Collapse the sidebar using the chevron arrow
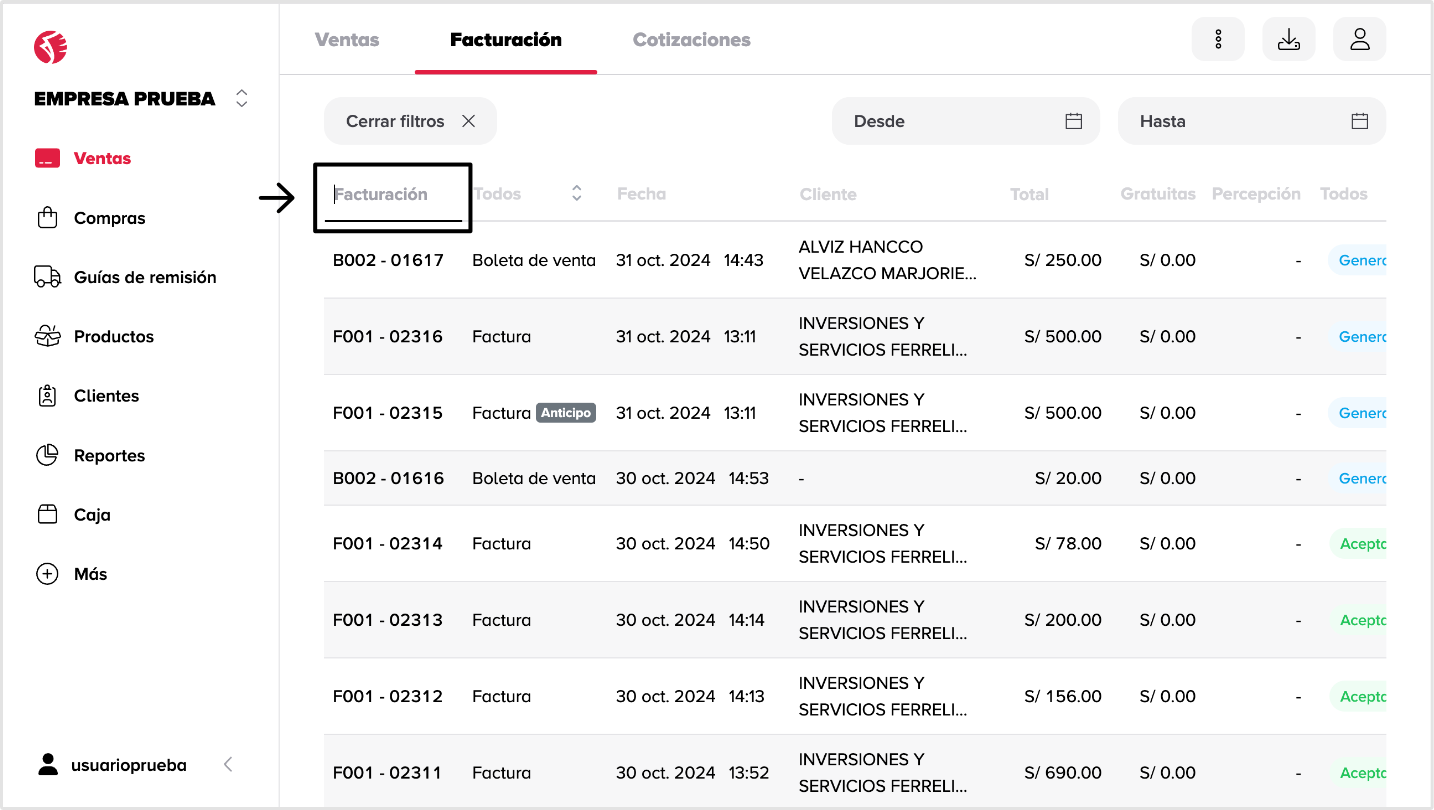This screenshot has height=810, width=1434. [228, 765]
